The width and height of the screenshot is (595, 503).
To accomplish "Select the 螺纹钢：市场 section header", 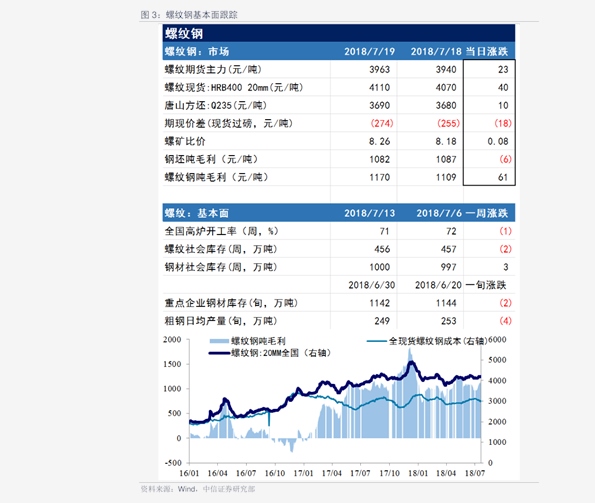I will pyautogui.click(x=197, y=51).
